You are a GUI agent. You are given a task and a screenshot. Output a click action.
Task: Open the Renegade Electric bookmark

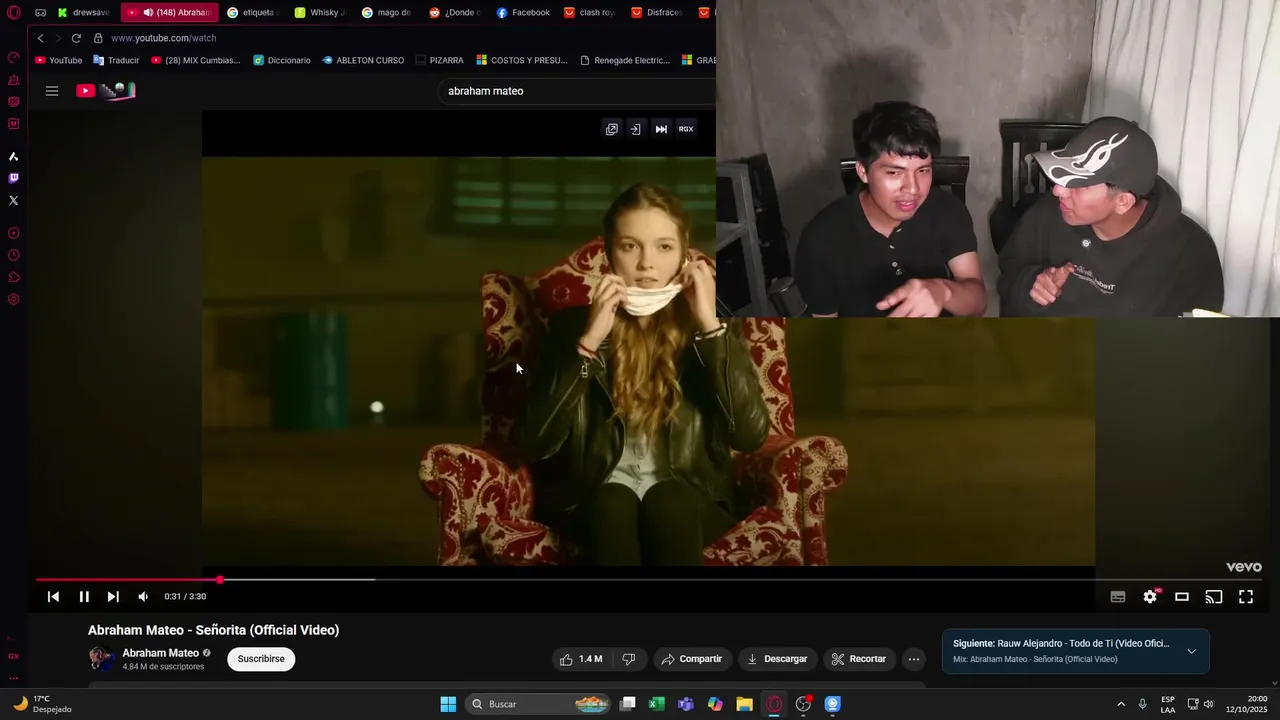625,60
